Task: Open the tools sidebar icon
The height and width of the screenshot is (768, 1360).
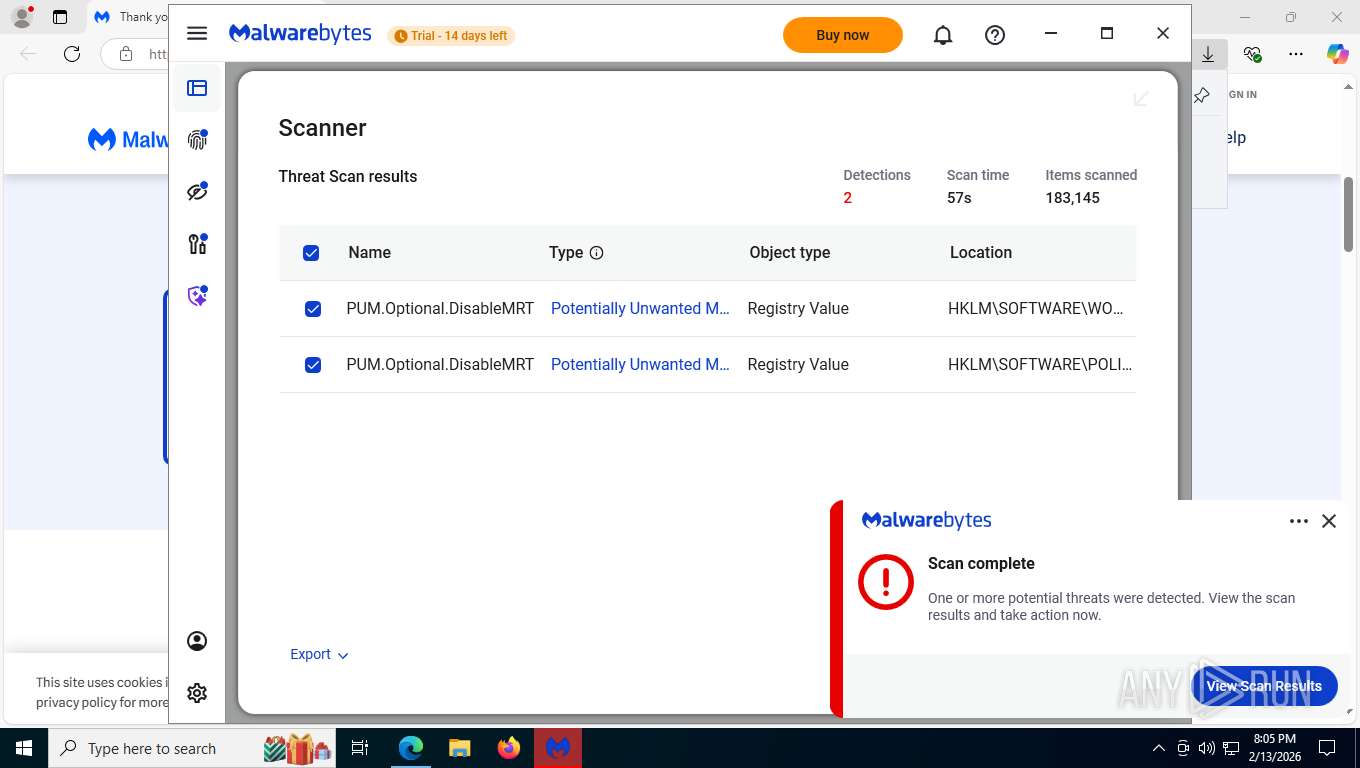Action: (x=197, y=244)
